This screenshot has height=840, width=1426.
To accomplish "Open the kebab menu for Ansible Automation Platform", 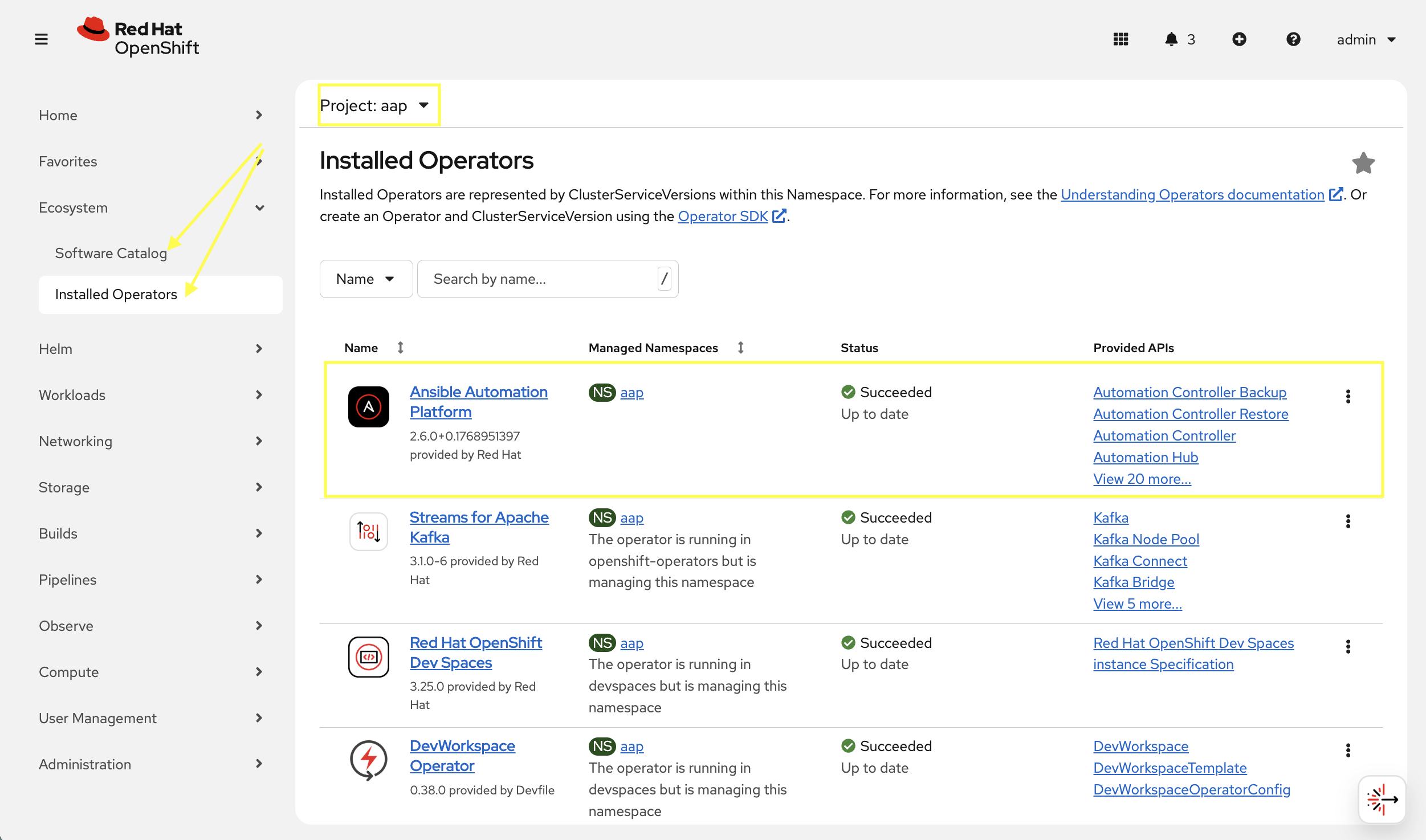I will [x=1348, y=396].
